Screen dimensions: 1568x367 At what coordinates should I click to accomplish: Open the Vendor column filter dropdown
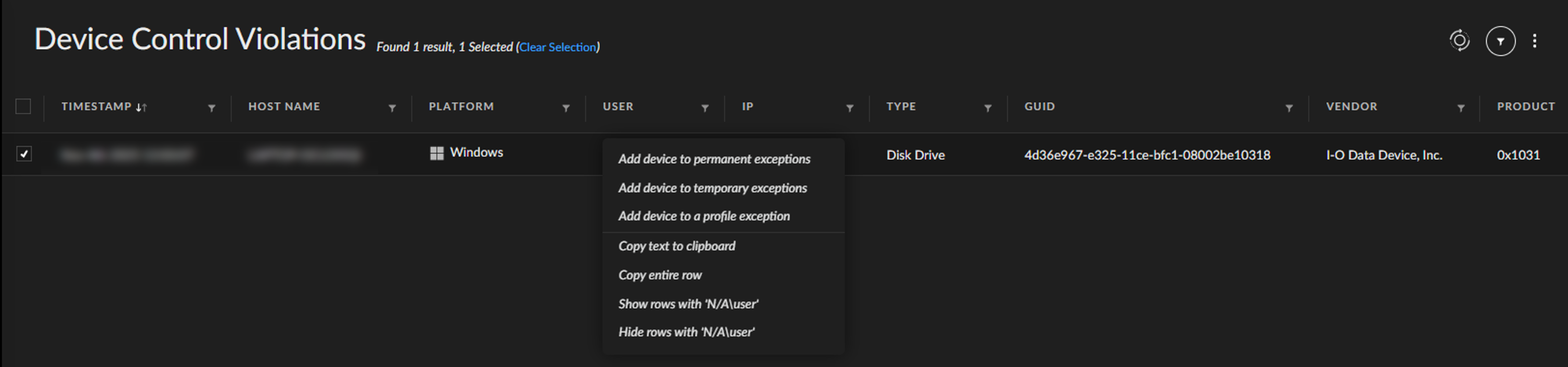click(x=1460, y=108)
